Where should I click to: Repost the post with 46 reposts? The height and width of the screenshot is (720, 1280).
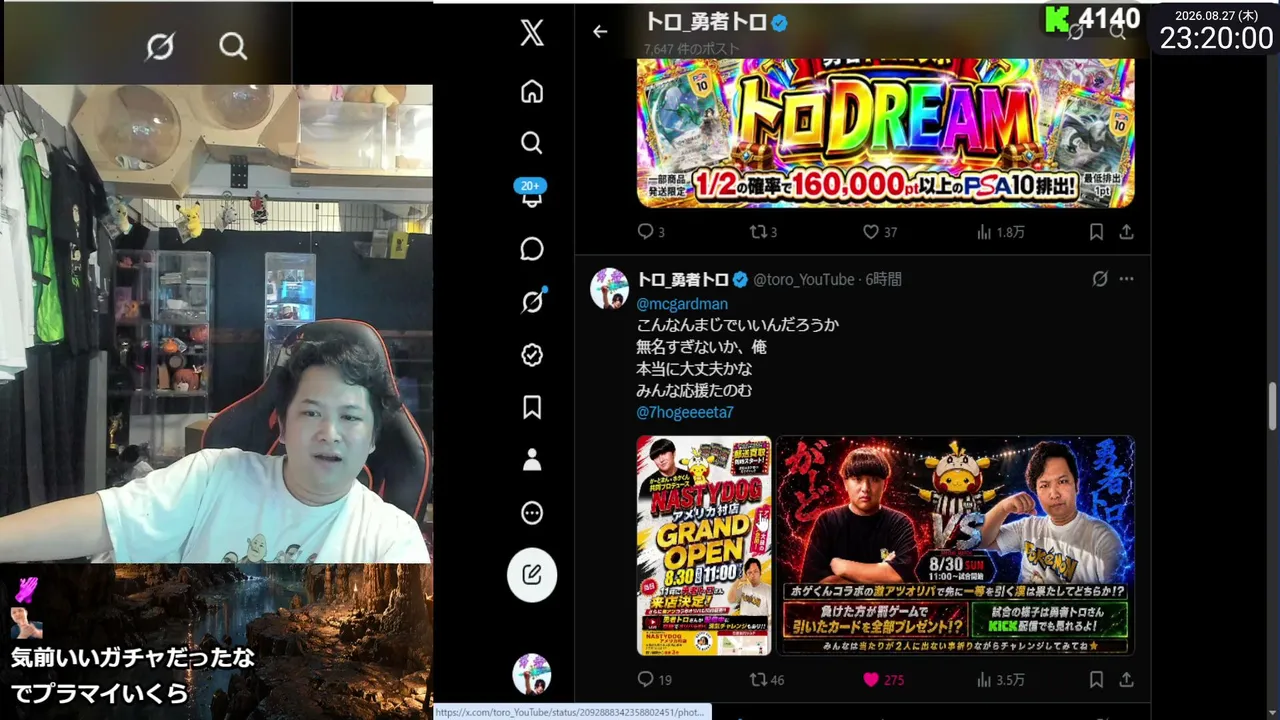(767, 680)
